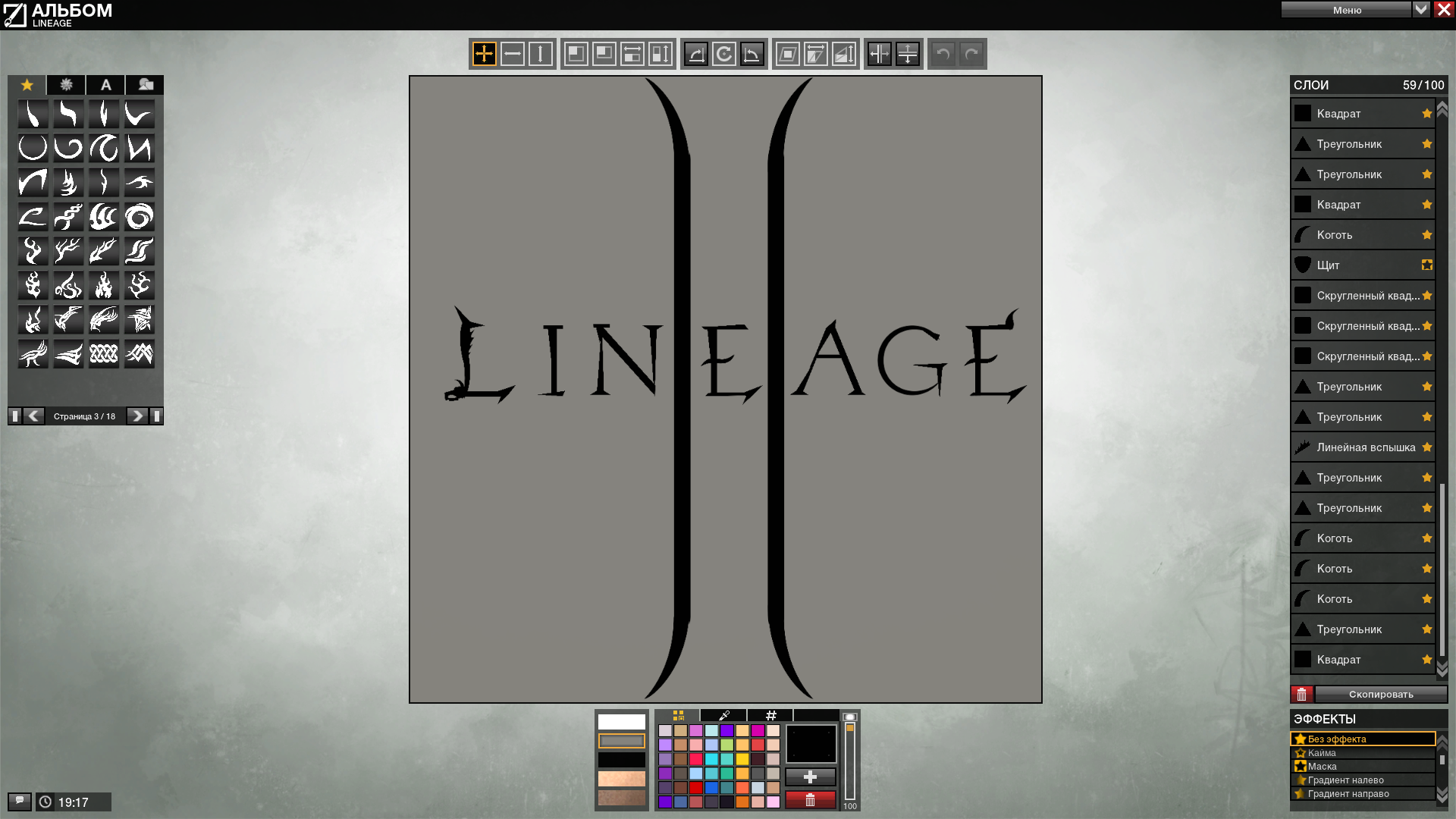Open the Меню dropdown arrow
1456x819 pixels.
[x=1421, y=9]
